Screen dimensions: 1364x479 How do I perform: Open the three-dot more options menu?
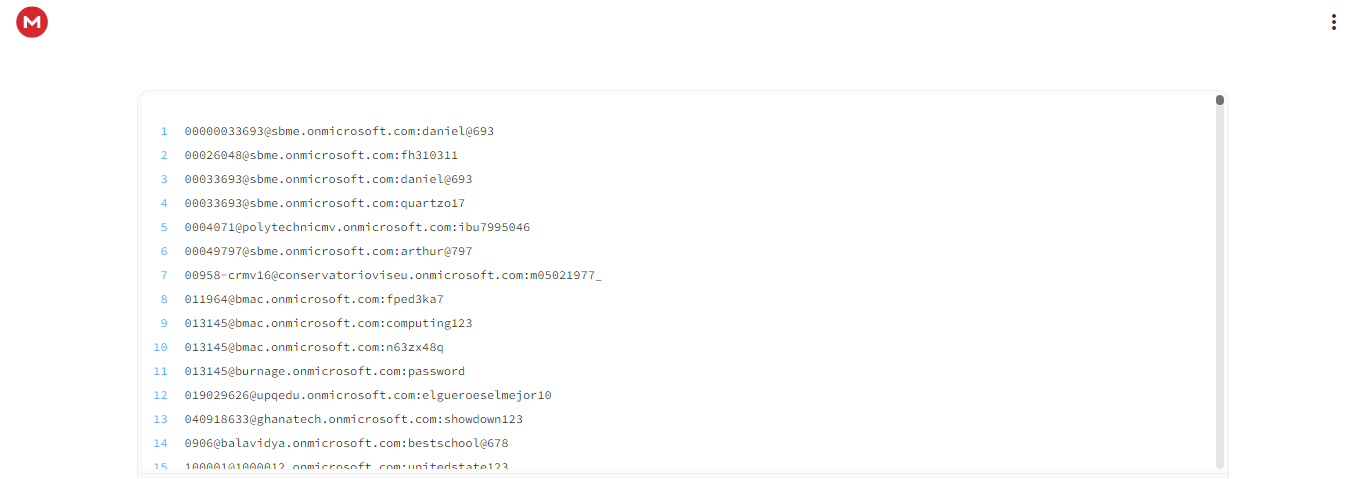1333,22
